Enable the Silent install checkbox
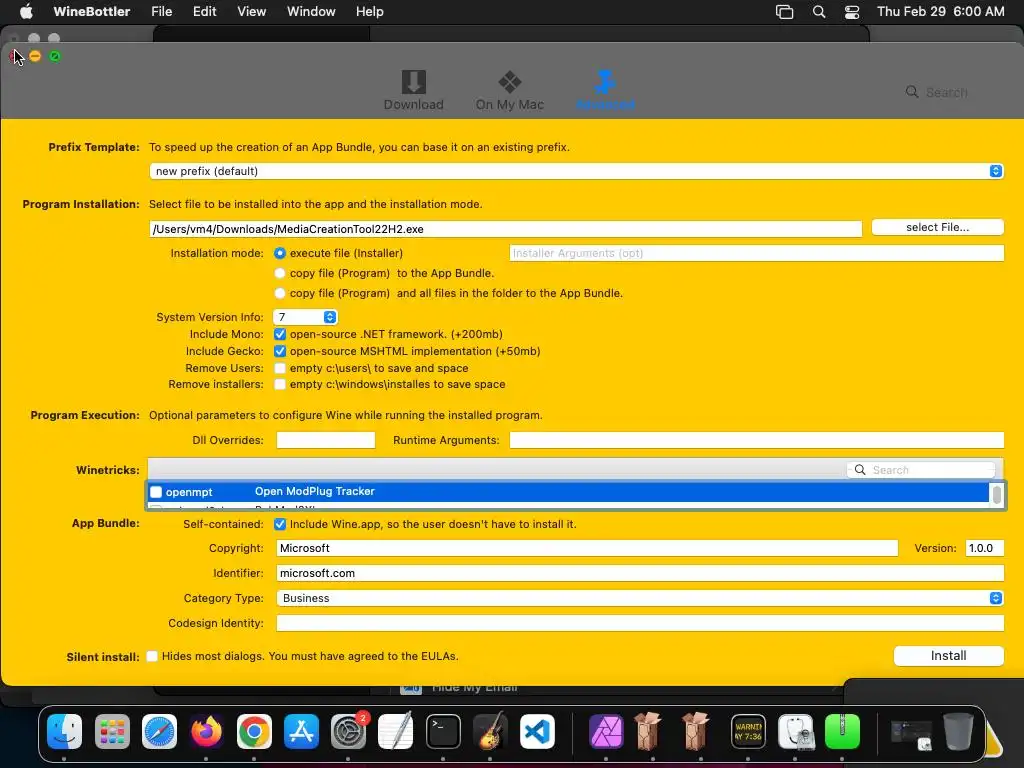The height and width of the screenshot is (768, 1024). (x=152, y=656)
